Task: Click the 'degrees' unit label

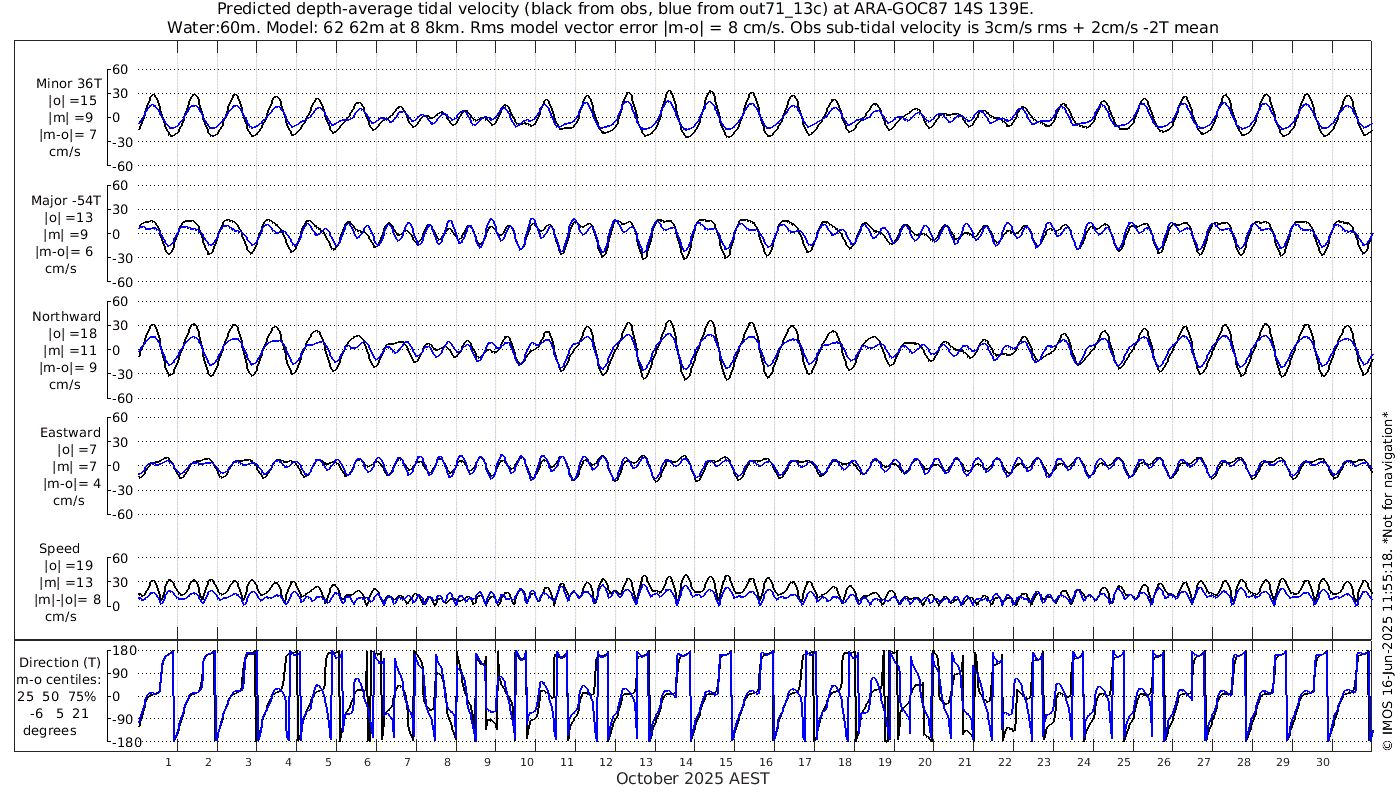Action: click(50, 730)
